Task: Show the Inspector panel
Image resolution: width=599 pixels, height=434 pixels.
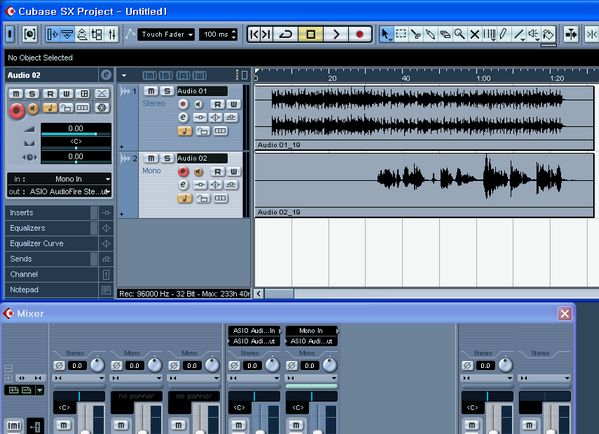Action: click(x=52, y=34)
